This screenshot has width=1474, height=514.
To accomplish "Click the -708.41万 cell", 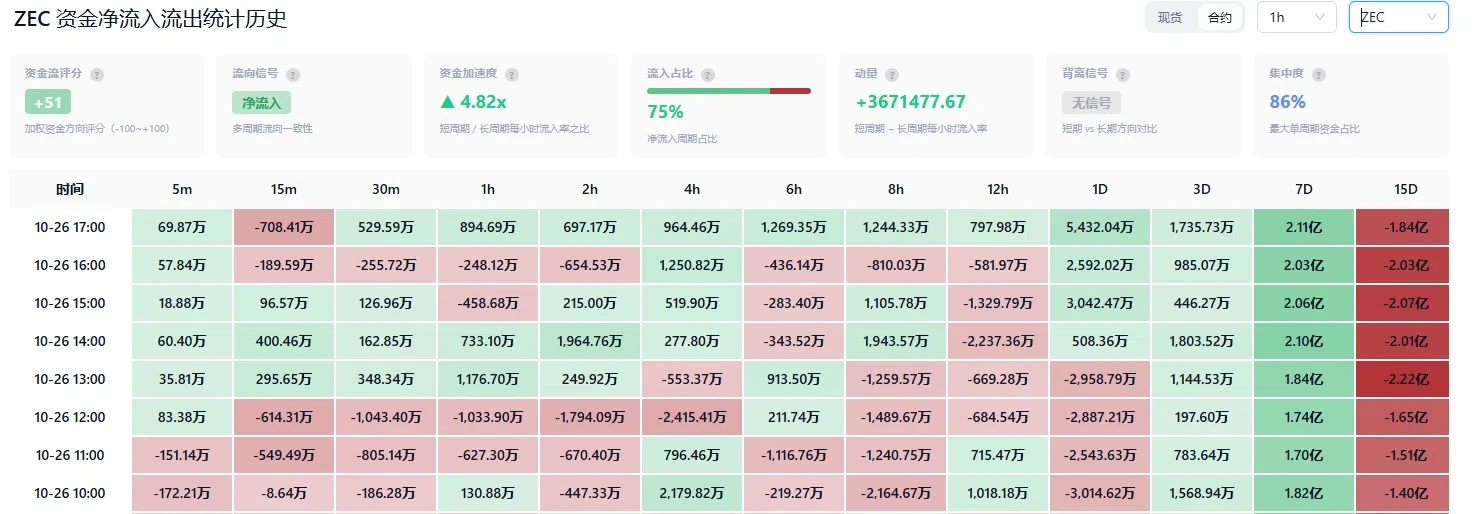I will (x=284, y=228).
